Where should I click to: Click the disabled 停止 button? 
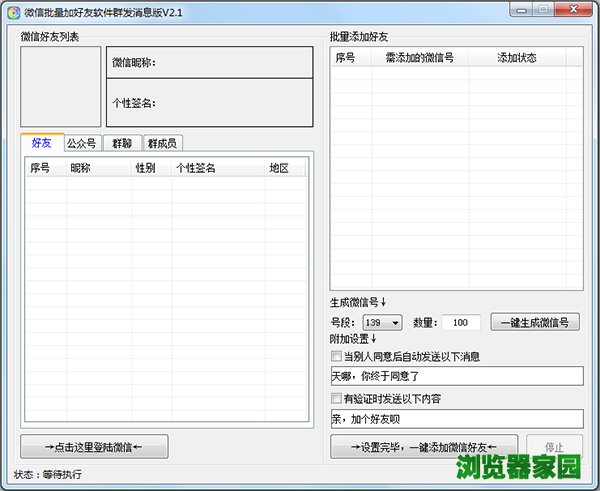tap(554, 446)
